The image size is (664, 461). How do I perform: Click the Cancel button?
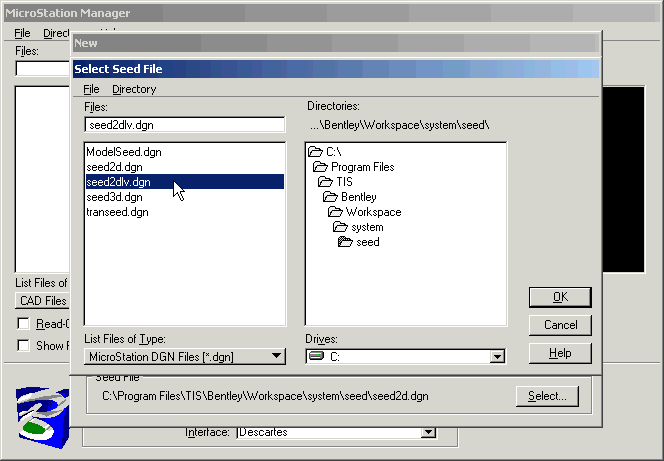click(560, 325)
